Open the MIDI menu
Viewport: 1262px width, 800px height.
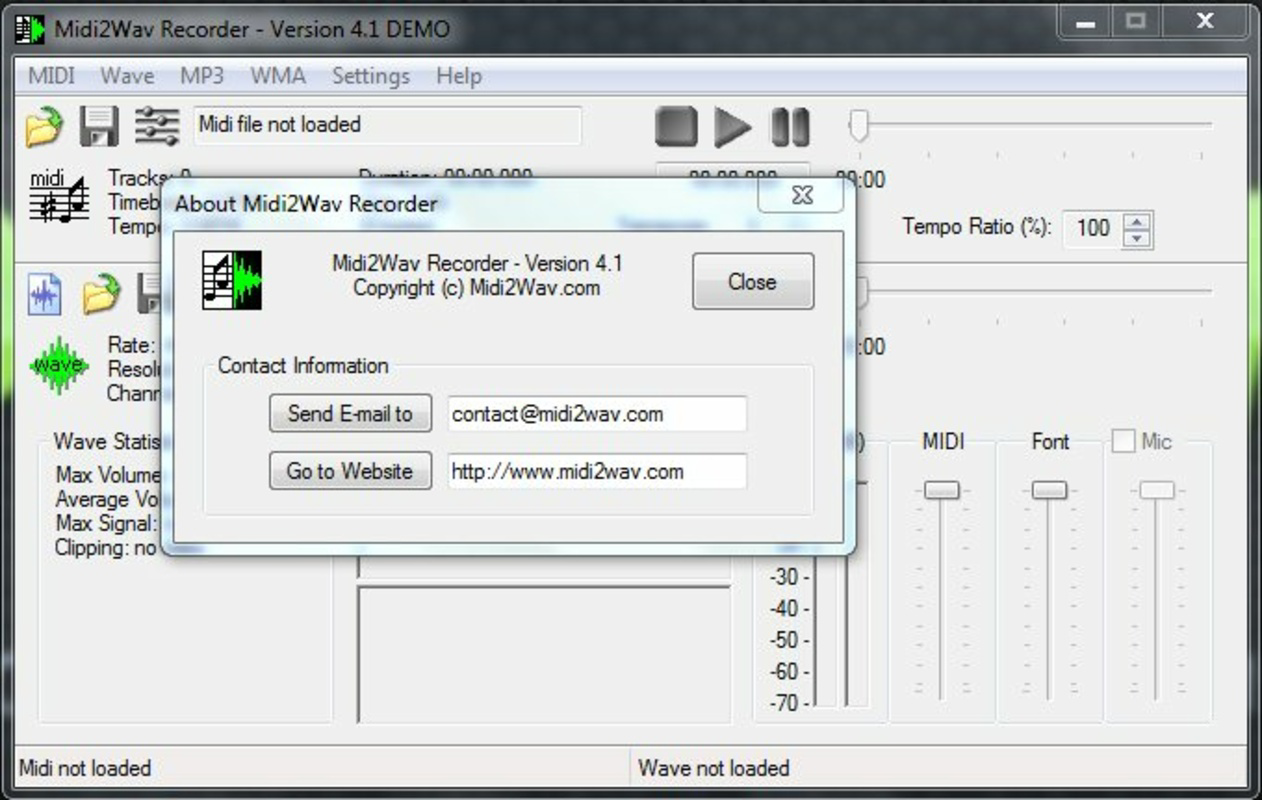[x=51, y=76]
